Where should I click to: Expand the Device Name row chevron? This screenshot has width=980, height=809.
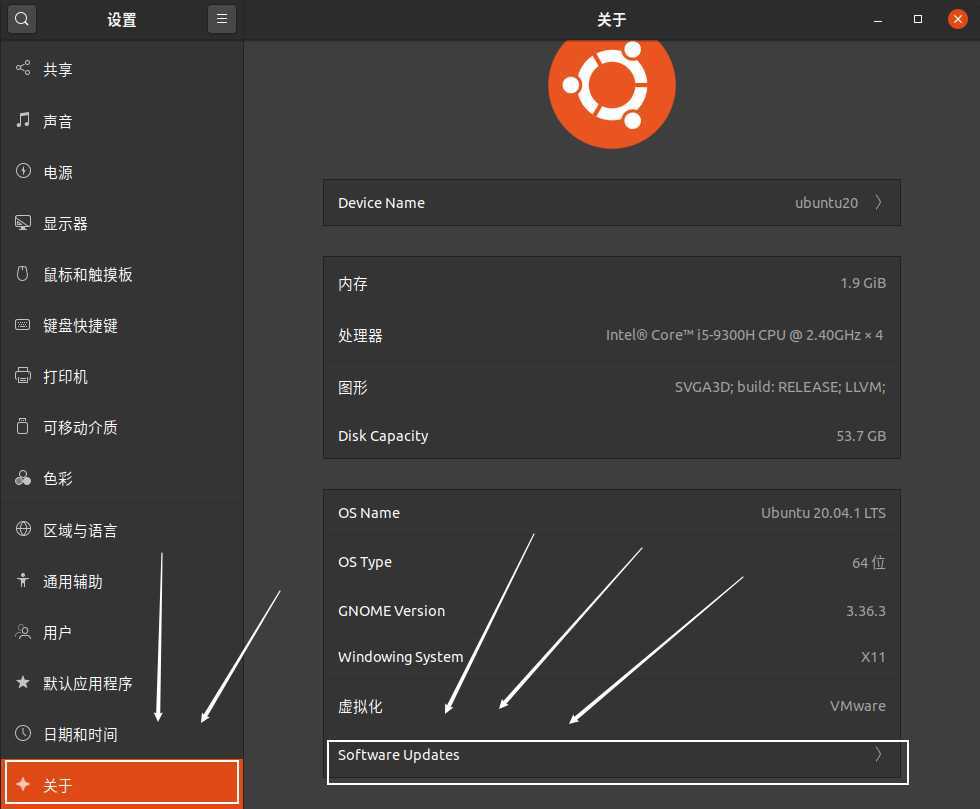pos(878,202)
